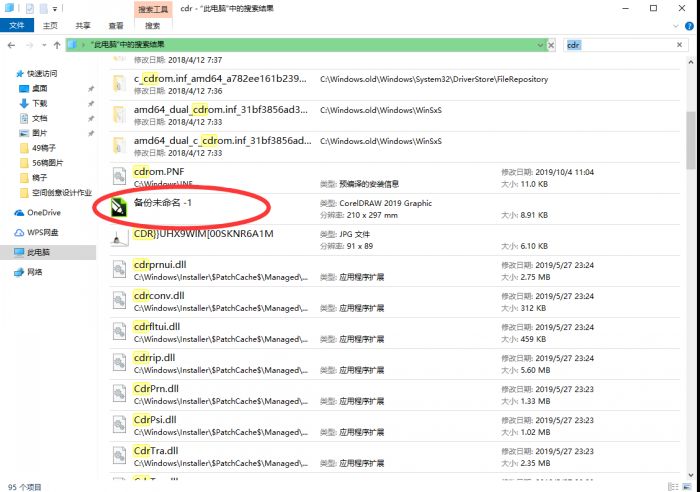
Task: Select the c_cdrom.inf_amd64 folder icon
Action: pyautogui.click(x=119, y=84)
